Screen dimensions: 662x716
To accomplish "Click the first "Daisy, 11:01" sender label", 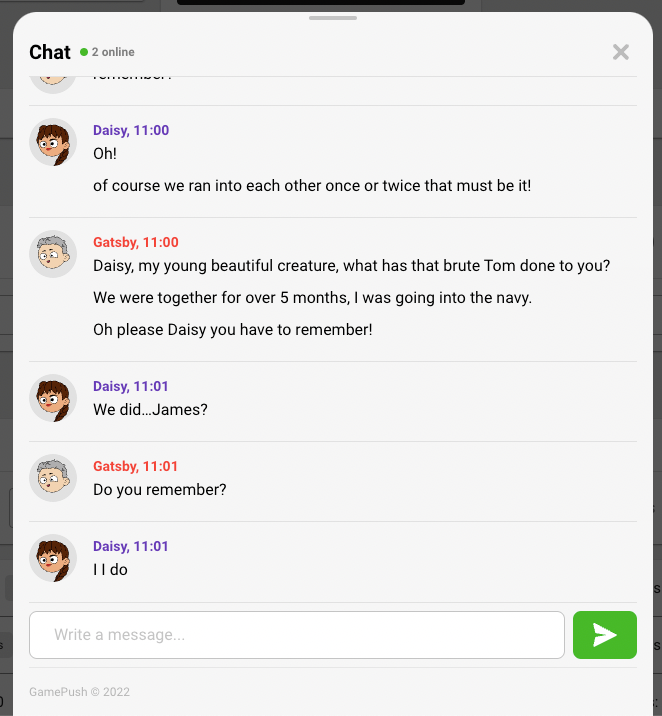I will click(x=131, y=386).
